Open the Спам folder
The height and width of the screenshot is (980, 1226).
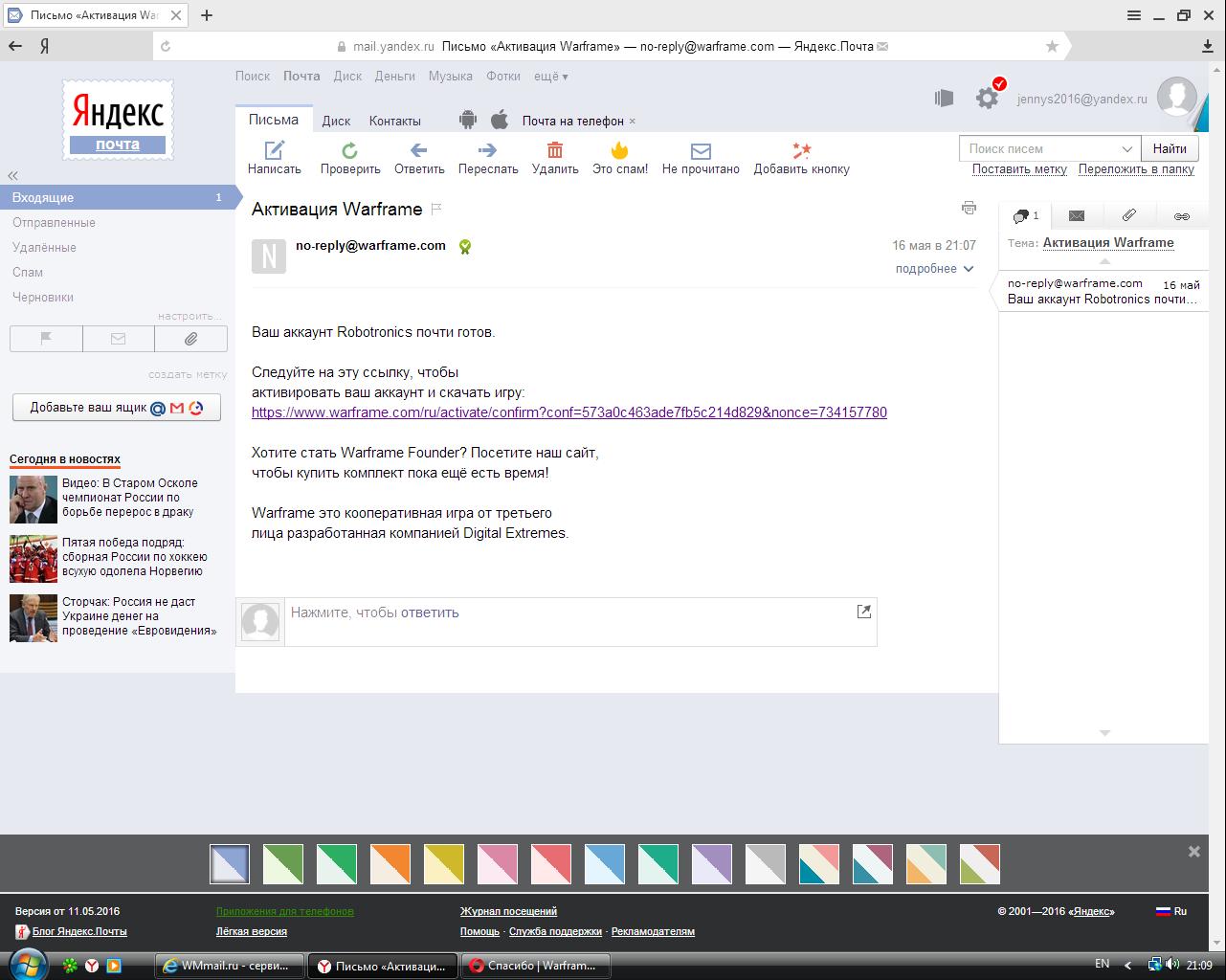coord(28,272)
